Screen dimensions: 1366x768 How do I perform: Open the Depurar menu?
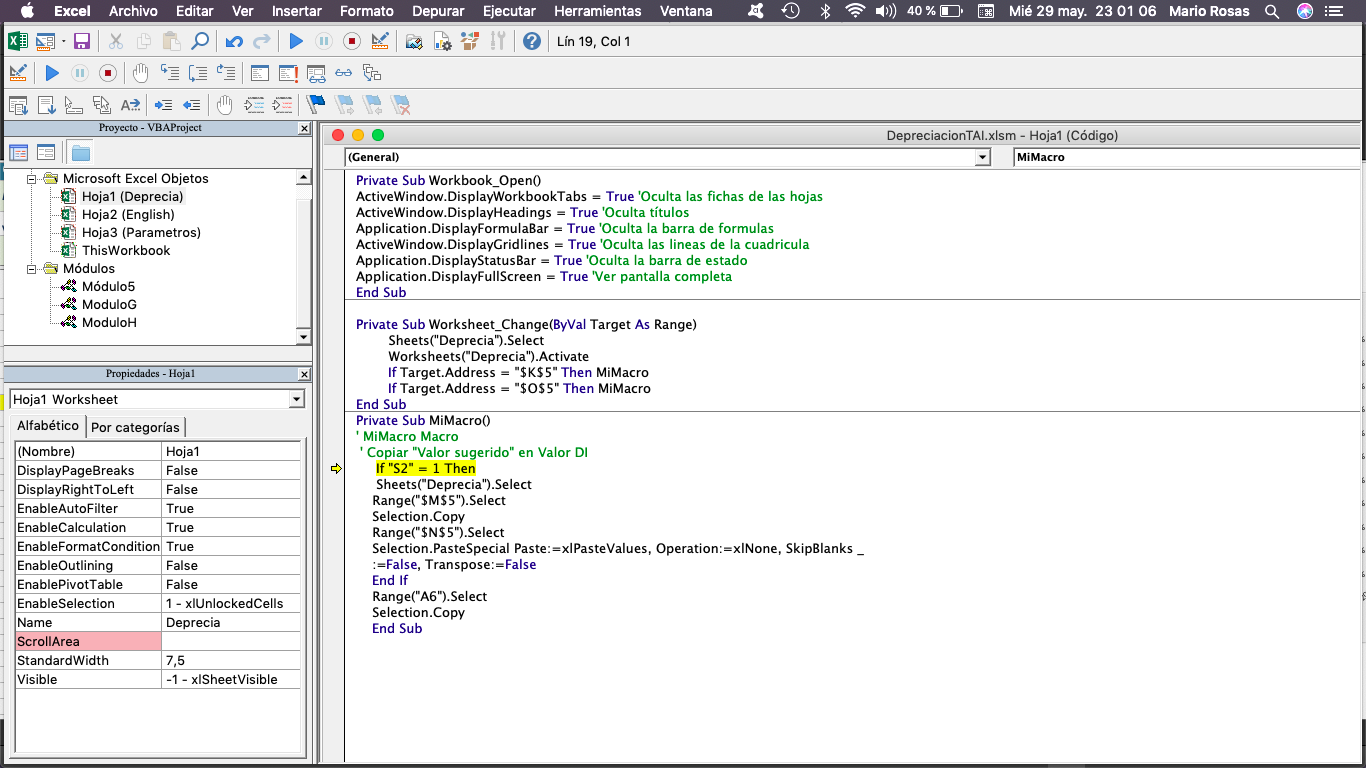point(439,11)
